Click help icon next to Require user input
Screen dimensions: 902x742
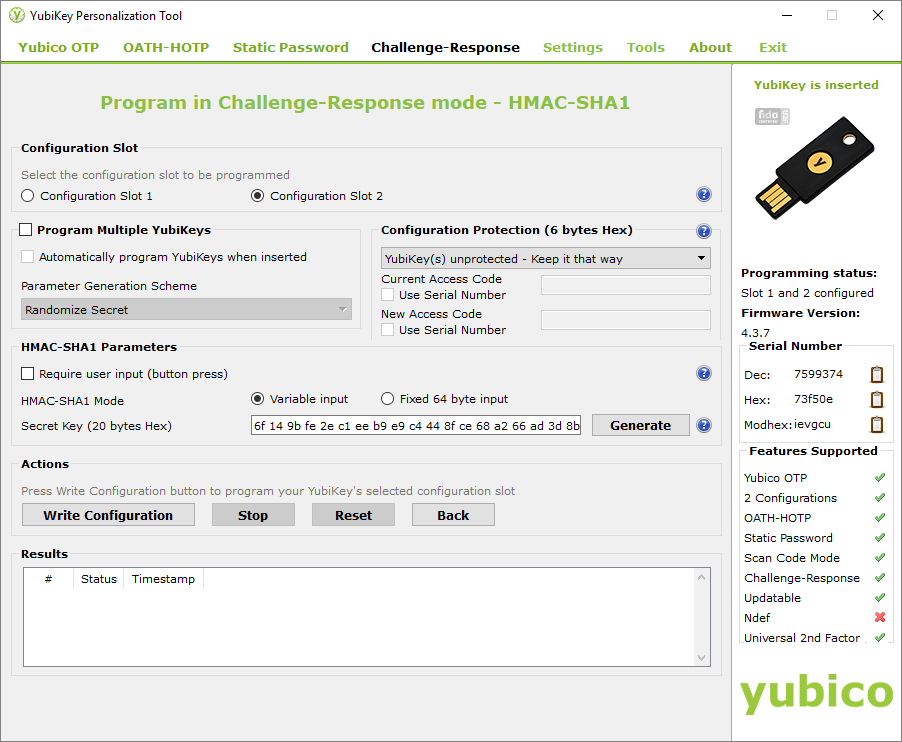click(x=703, y=374)
